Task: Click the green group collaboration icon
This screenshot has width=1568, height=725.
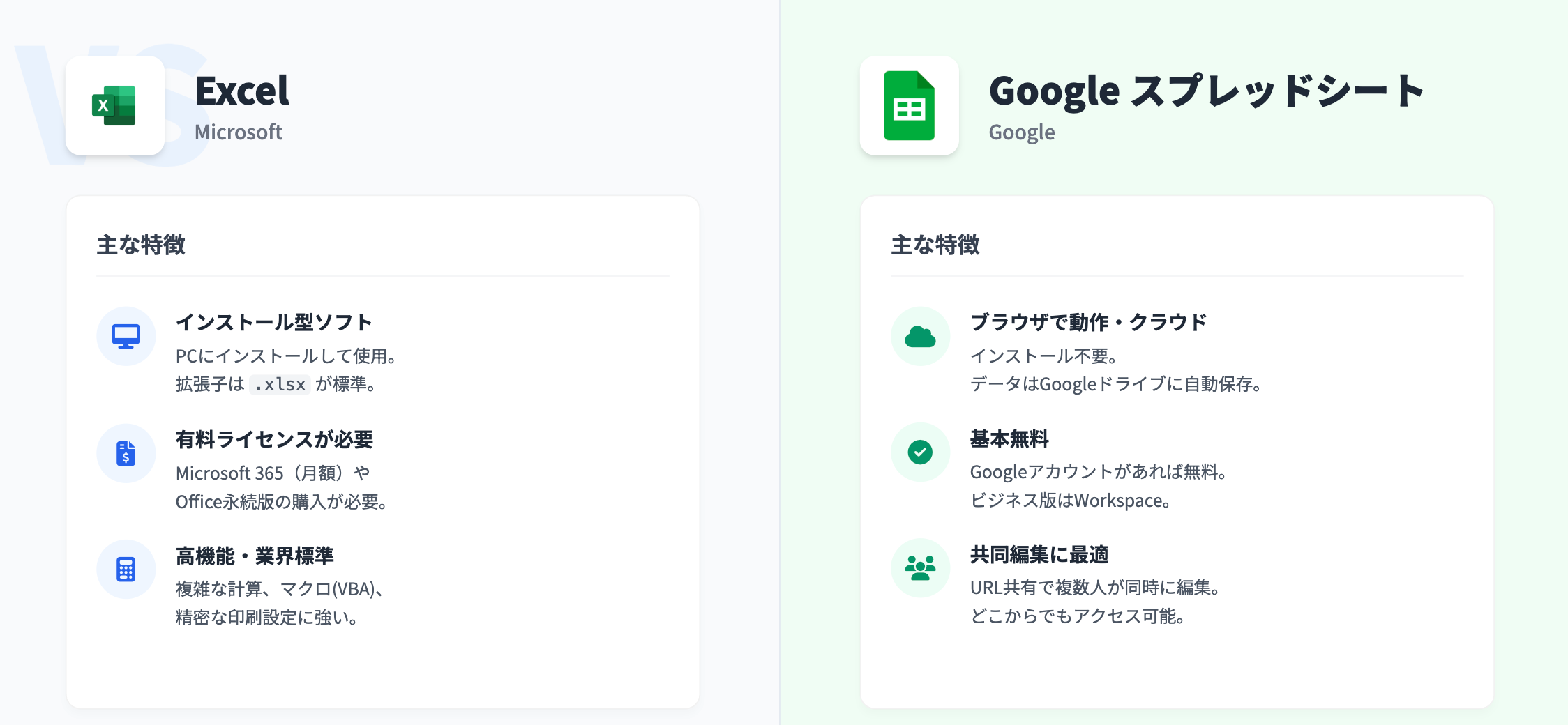Action: click(x=920, y=568)
